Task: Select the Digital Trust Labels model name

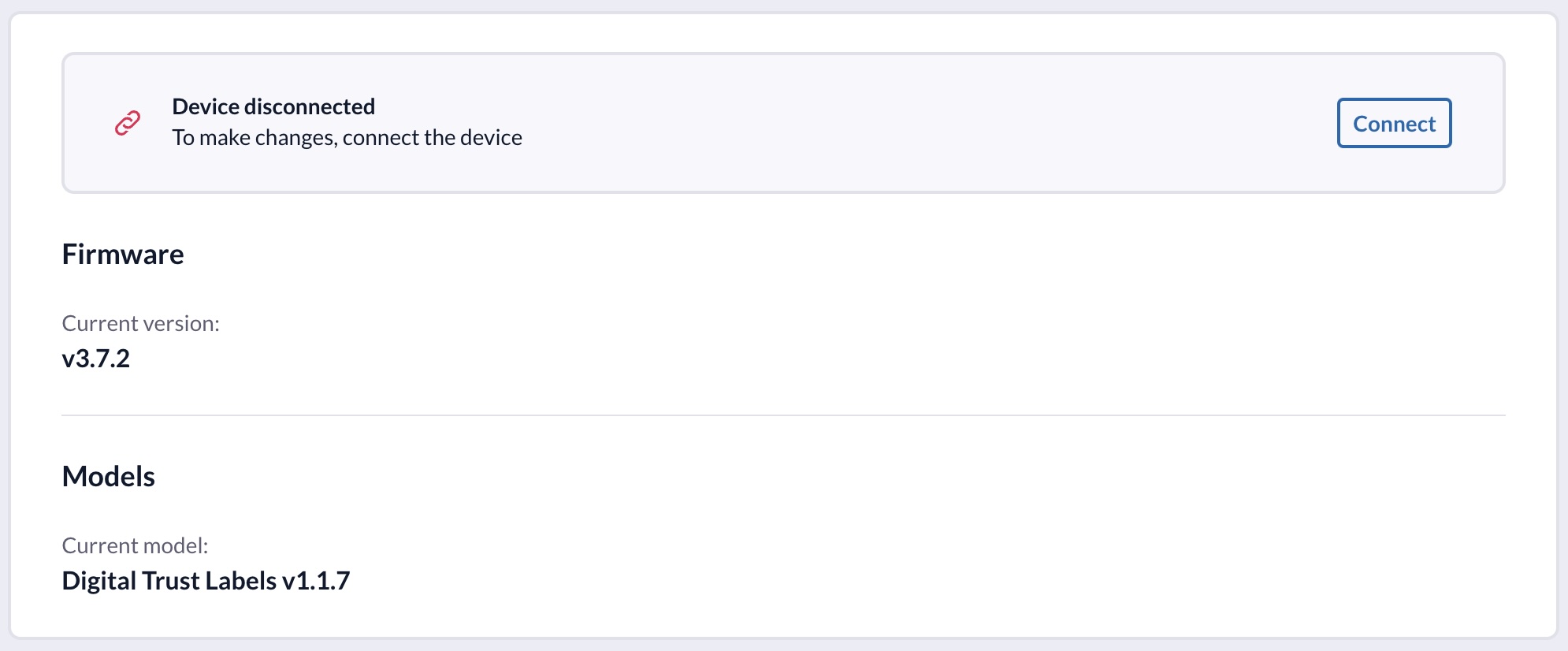Action: [169, 581]
